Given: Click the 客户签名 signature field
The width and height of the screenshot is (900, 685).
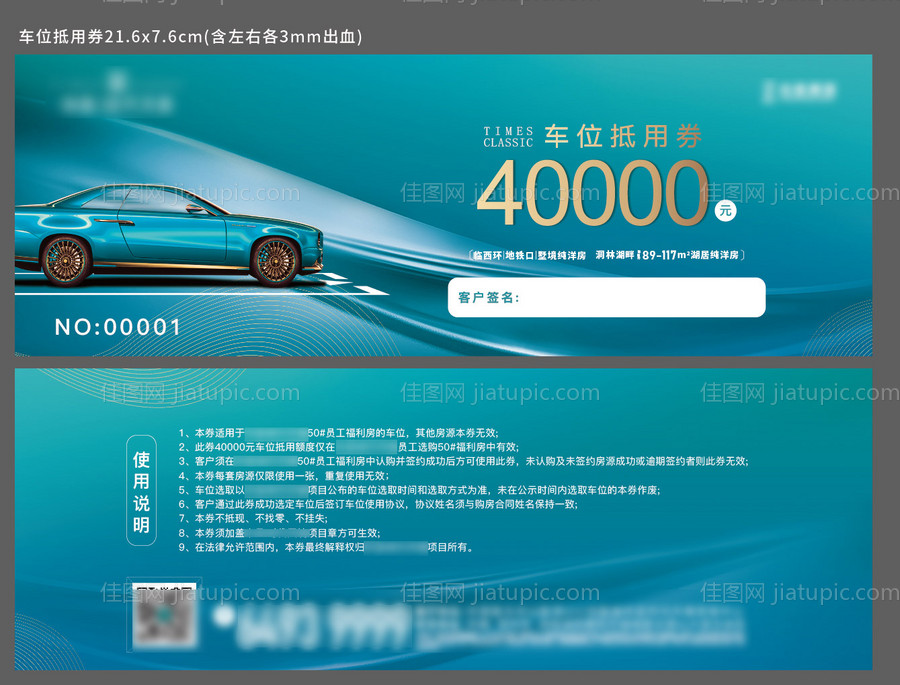Looking at the screenshot, I should [606, 298].
